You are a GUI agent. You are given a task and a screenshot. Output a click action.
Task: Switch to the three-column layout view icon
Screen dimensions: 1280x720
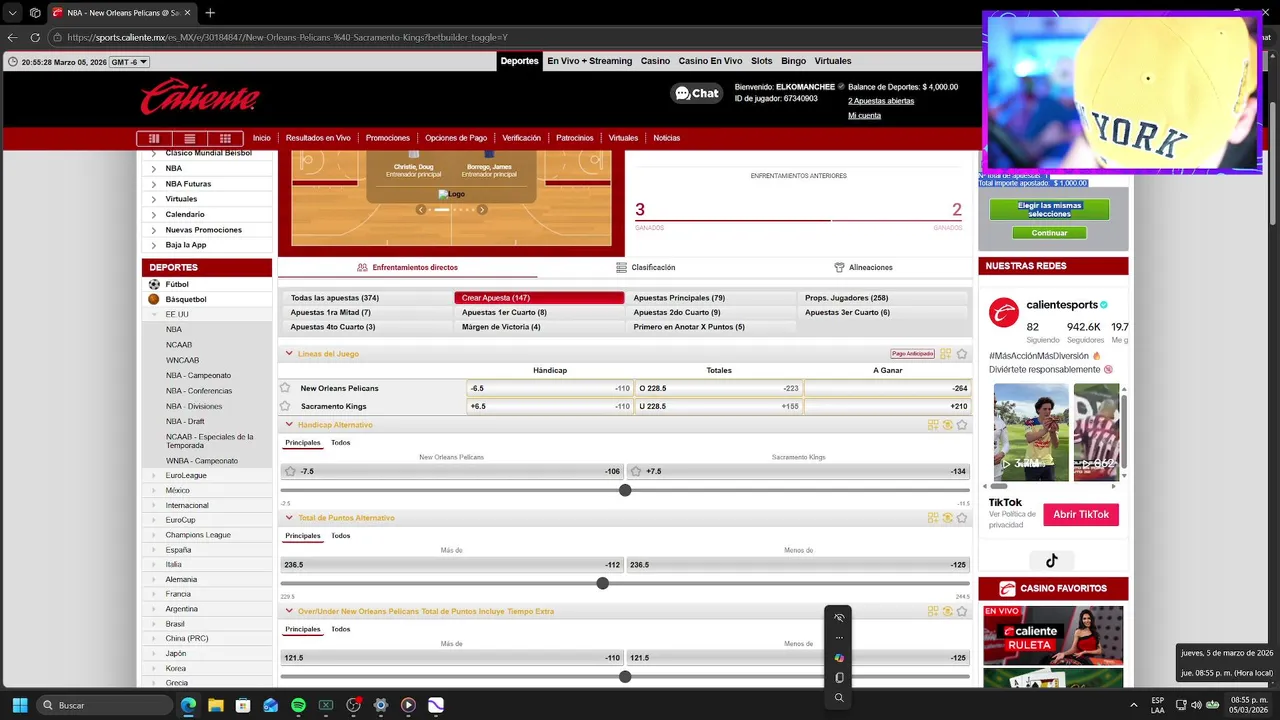pyautogui.click(x=154, y=138)
